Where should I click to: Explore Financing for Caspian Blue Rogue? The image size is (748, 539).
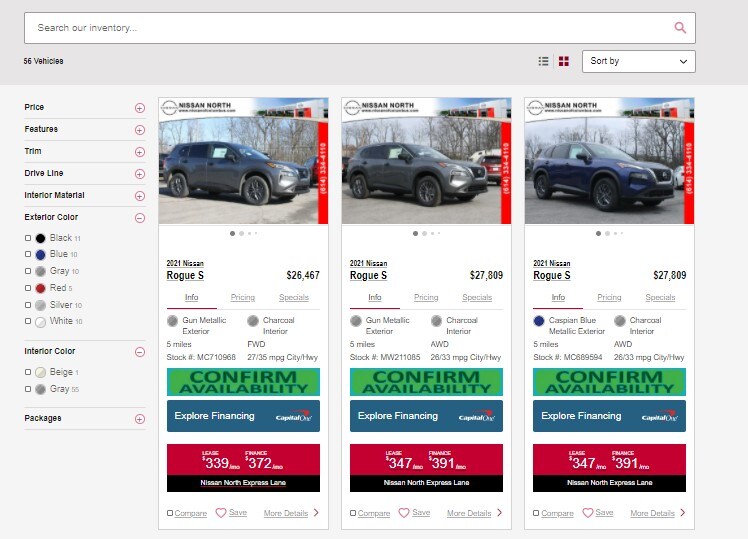pyautogui.click(x=610, y=416)
